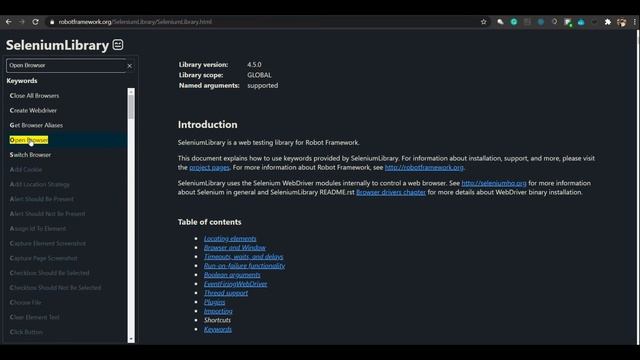Jump to Timeouts, waits, and delays section

243,256
